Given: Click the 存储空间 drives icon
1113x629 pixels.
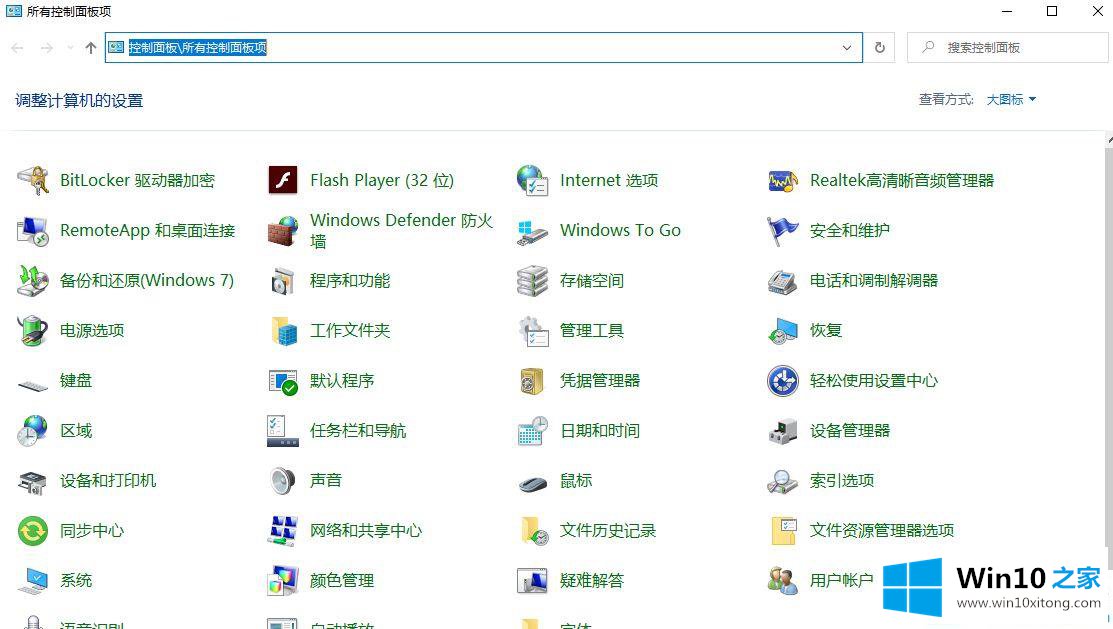Looking at the screenshot, I should pos(532,280).
